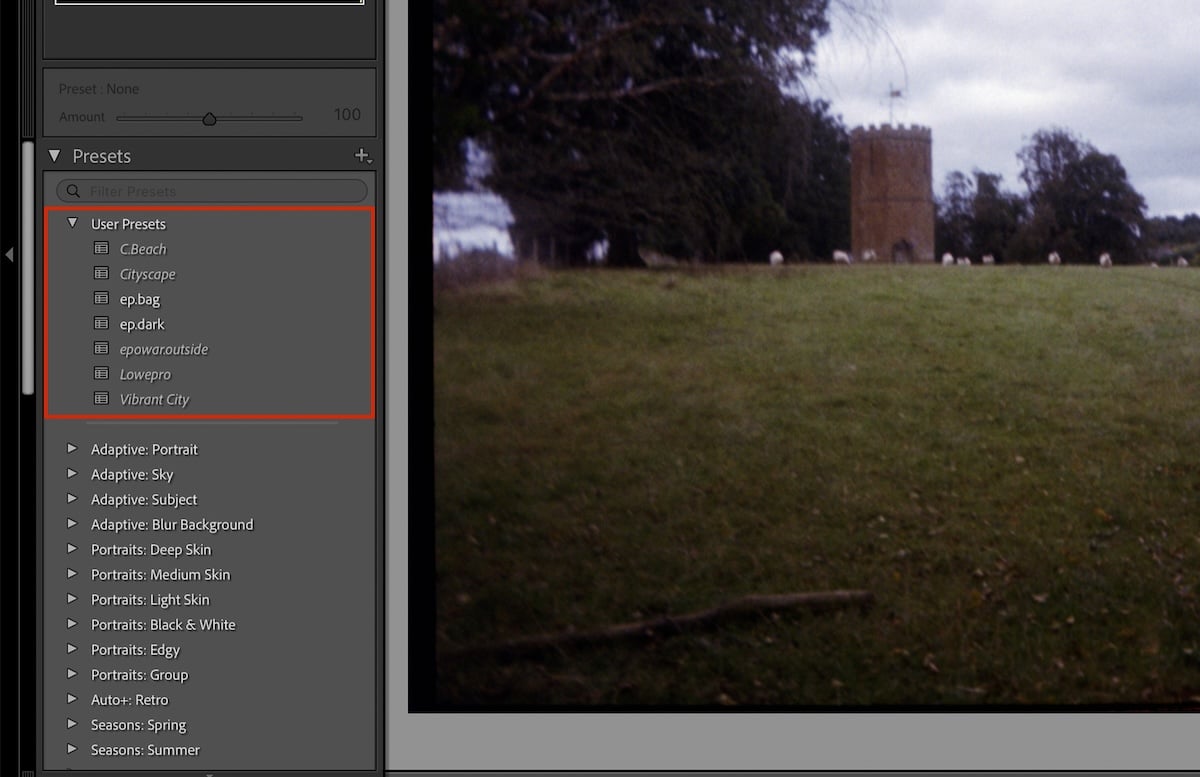The height and width of the screenshot is (777, 1200).
Task: Apply the ep.bag preset
Action: [x=139, y=298]
